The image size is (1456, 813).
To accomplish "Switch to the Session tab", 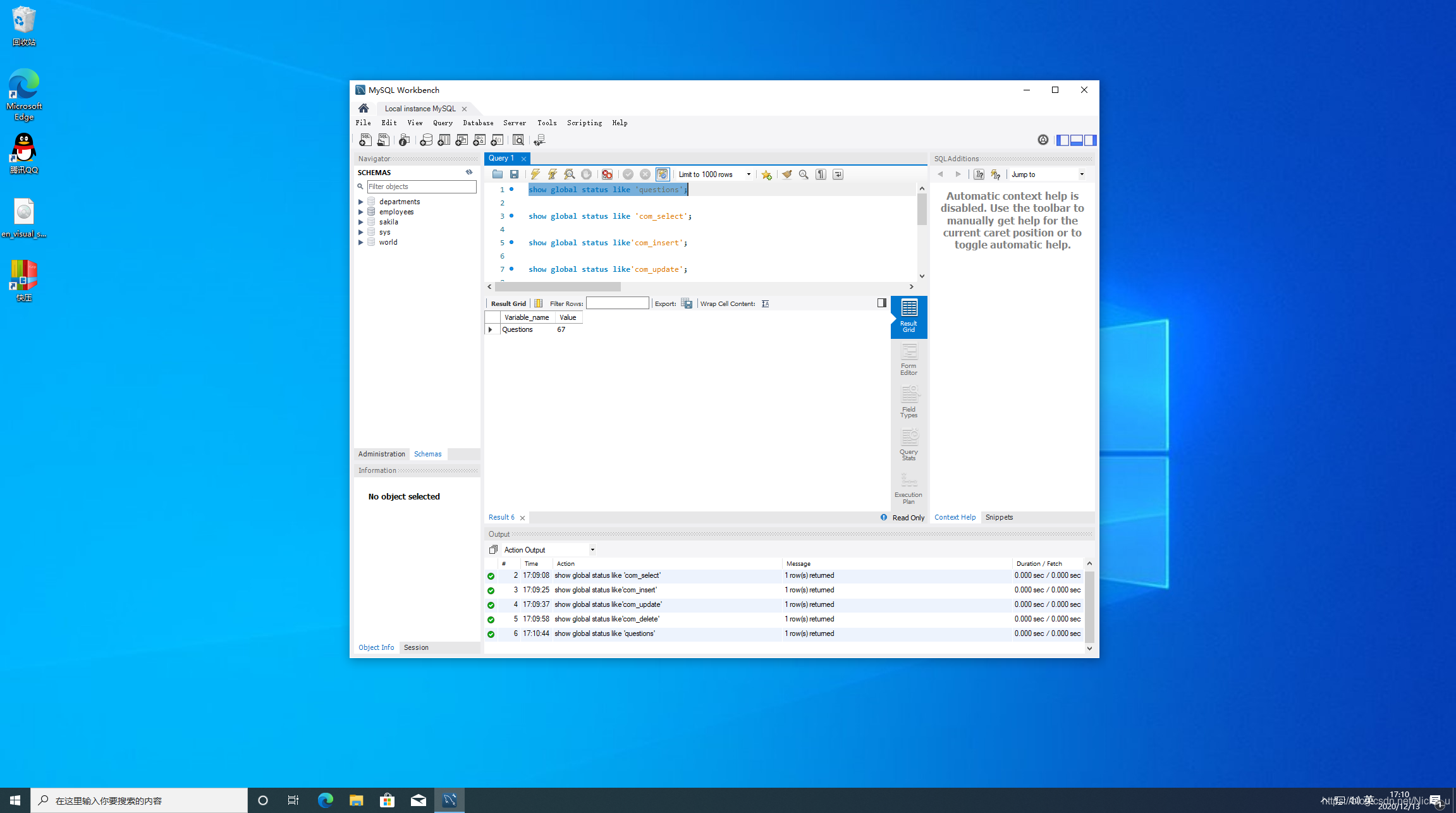I will click(x=416, y=647).
